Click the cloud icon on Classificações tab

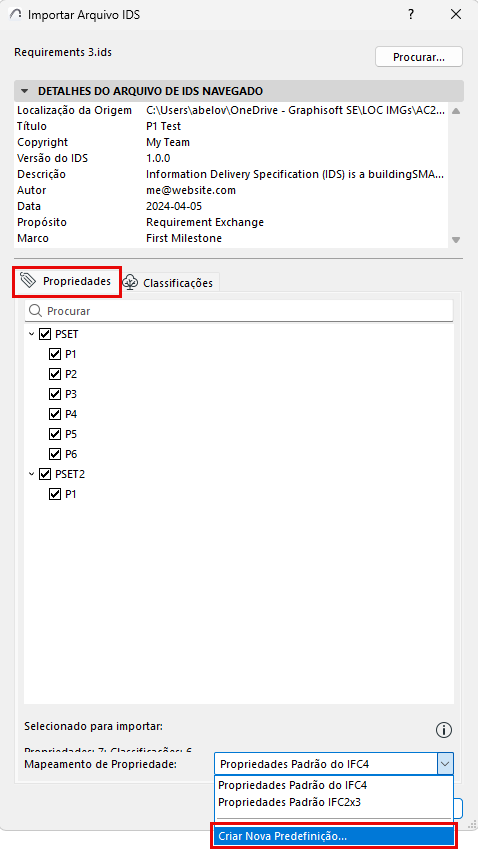click(129, 282)
